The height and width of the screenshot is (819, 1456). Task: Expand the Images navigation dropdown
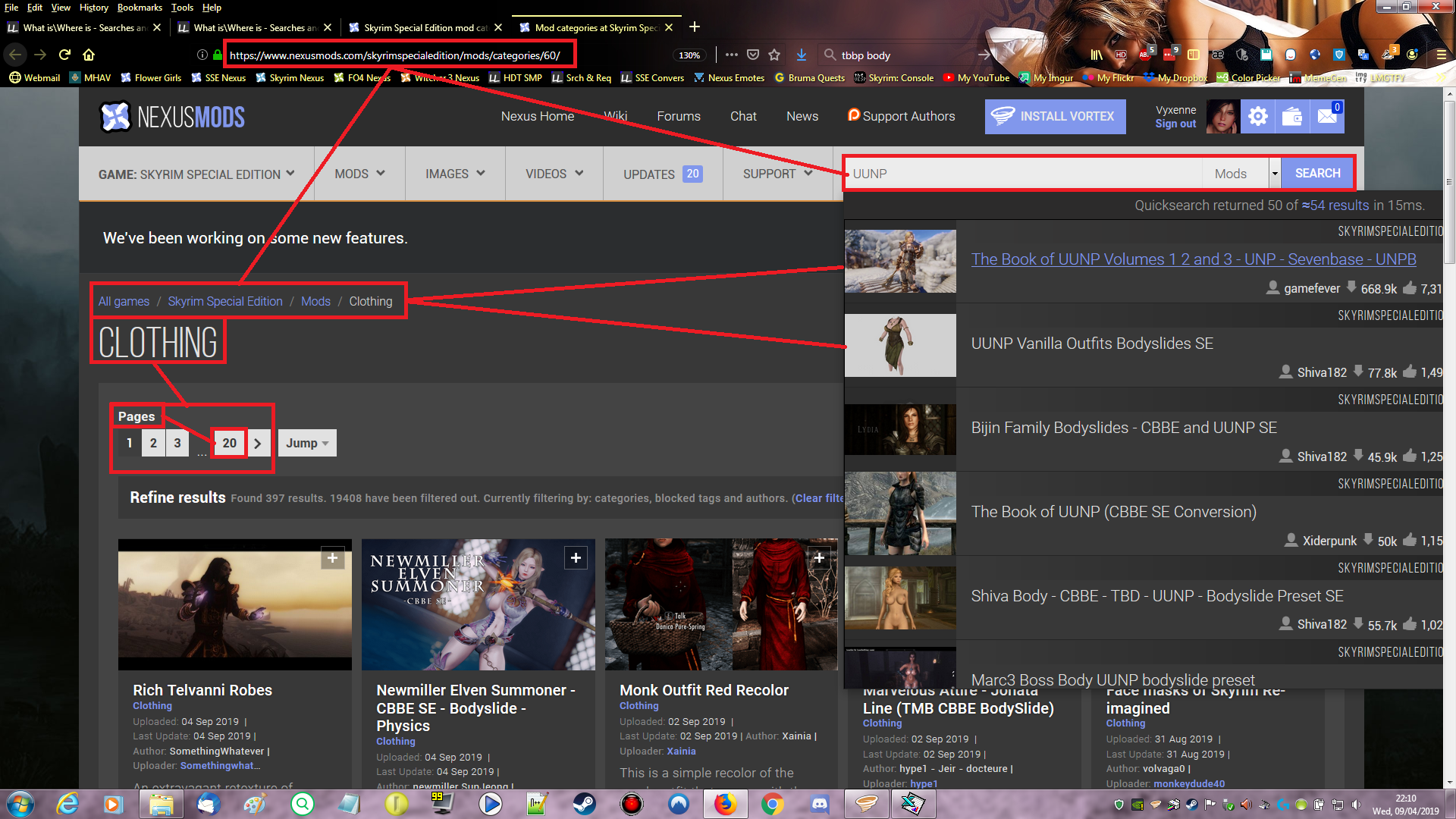pyautogui.click(x=455, y=174)
